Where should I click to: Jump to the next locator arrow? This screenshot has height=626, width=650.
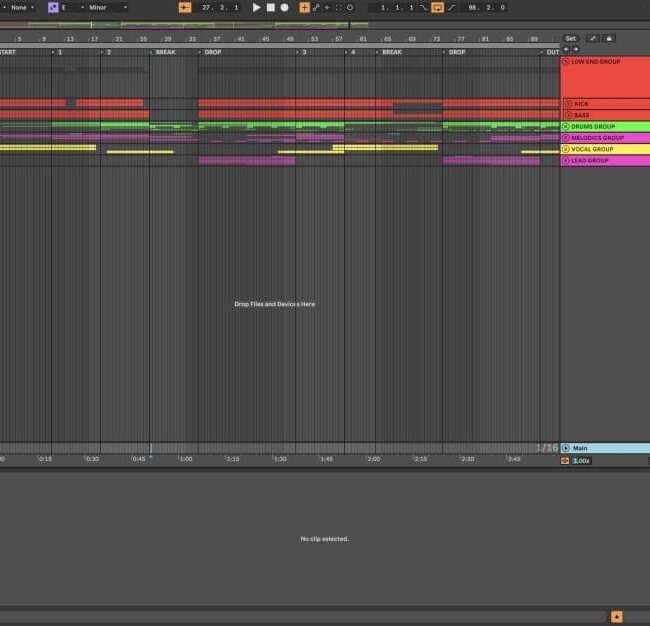[x=575, y=49]
